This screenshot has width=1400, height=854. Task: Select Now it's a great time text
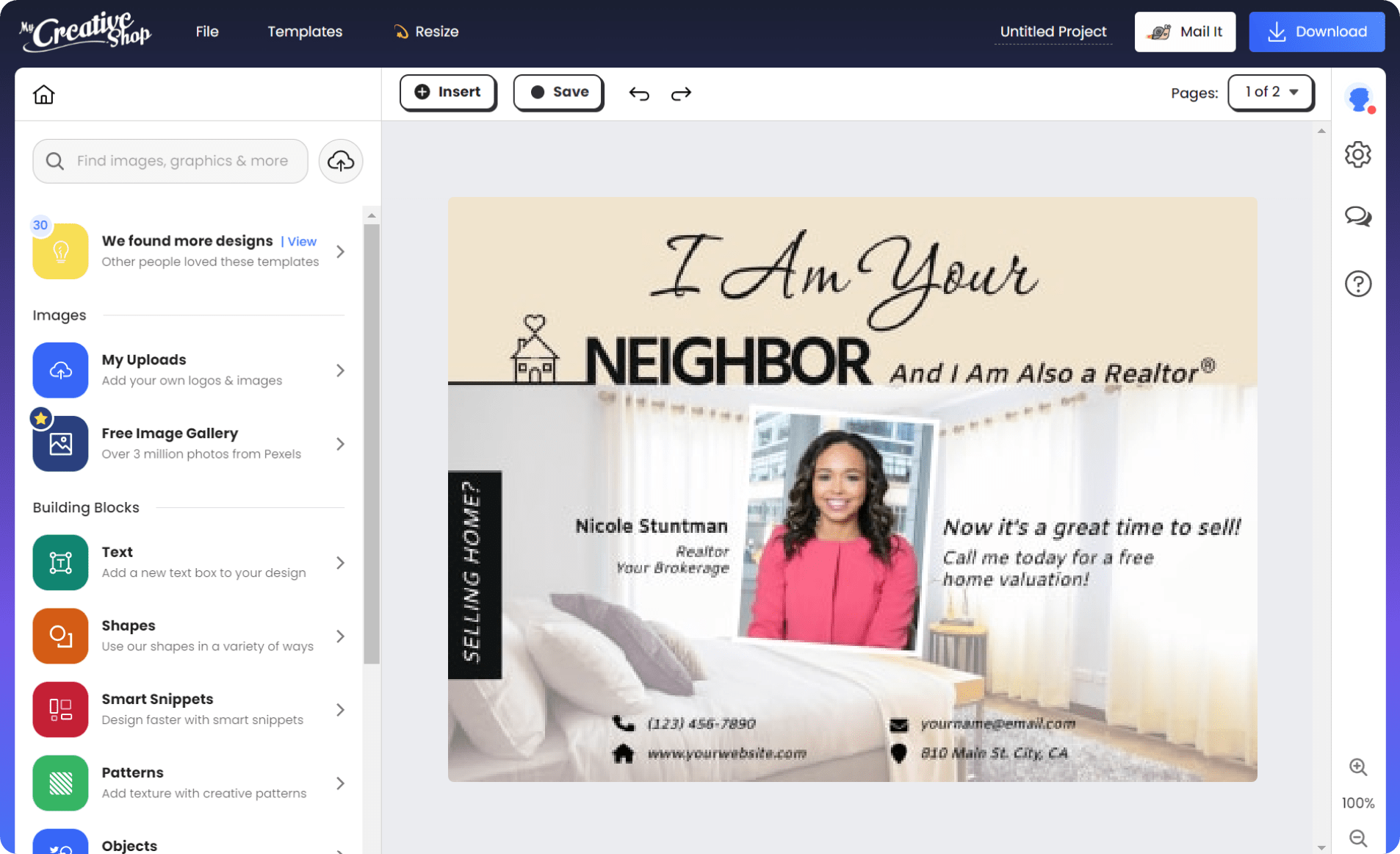tap(1092, 527)
